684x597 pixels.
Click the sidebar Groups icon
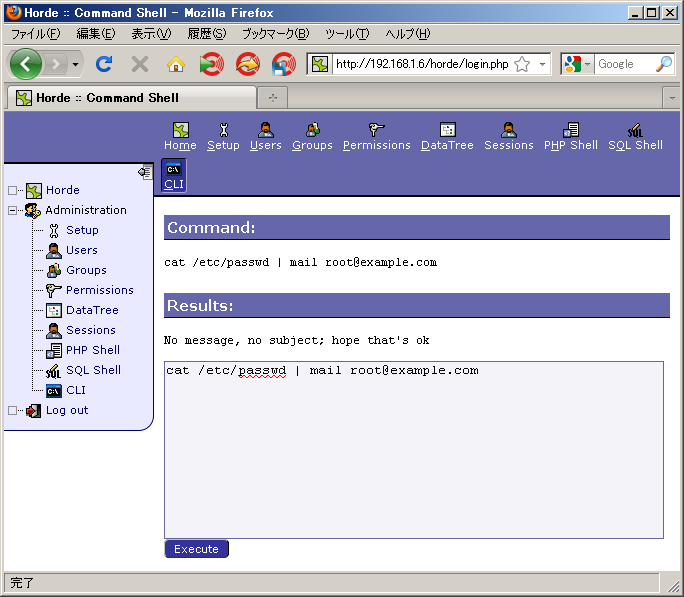54,271
